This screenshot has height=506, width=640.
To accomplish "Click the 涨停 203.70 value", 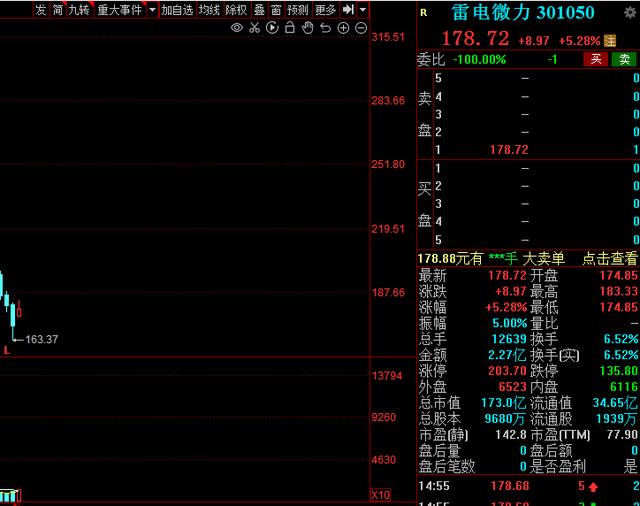I will (507, 371).
